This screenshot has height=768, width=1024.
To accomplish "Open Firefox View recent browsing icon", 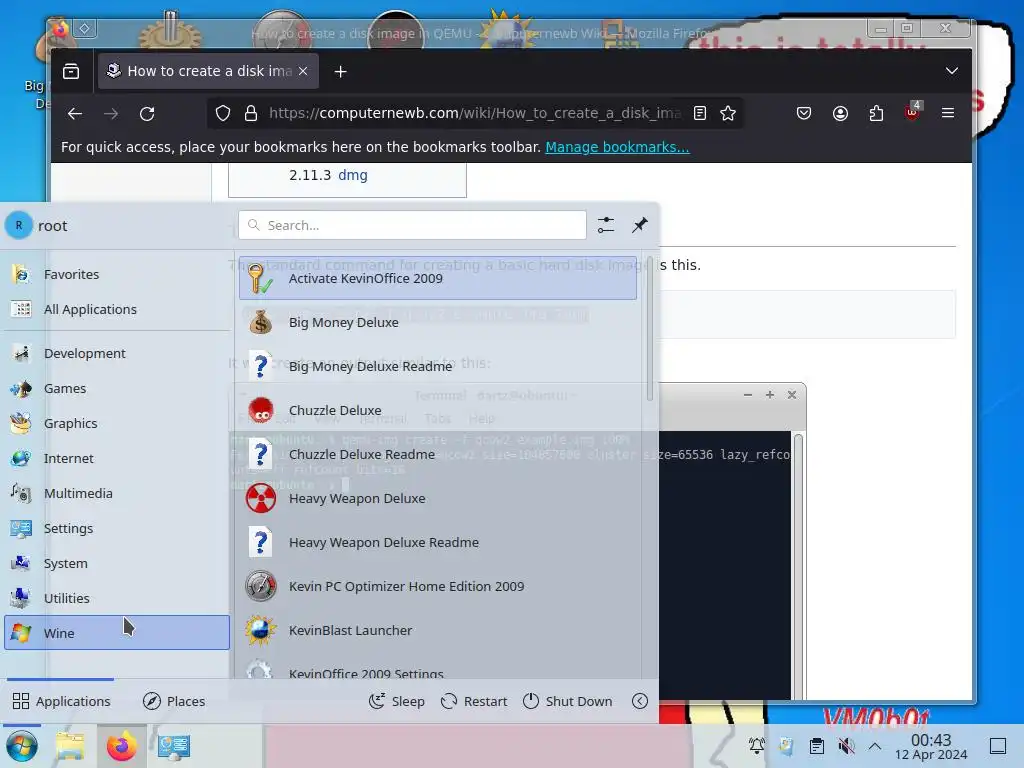I will 71,71.
